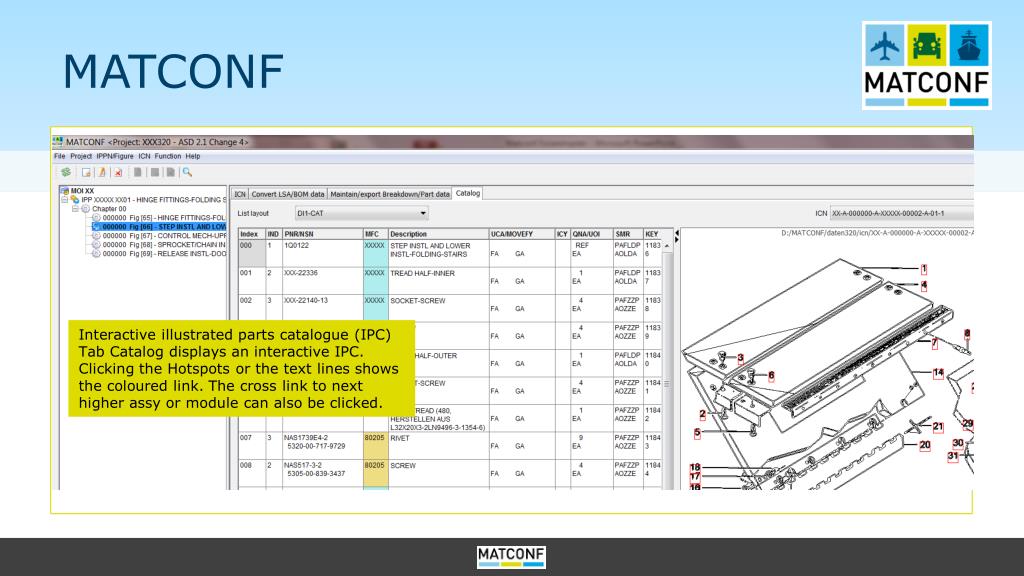The width and height of the screenshot is (1024, 576).
Task: Click the gray page-copy toolbar icon
Action: click(x=170, y=172)
